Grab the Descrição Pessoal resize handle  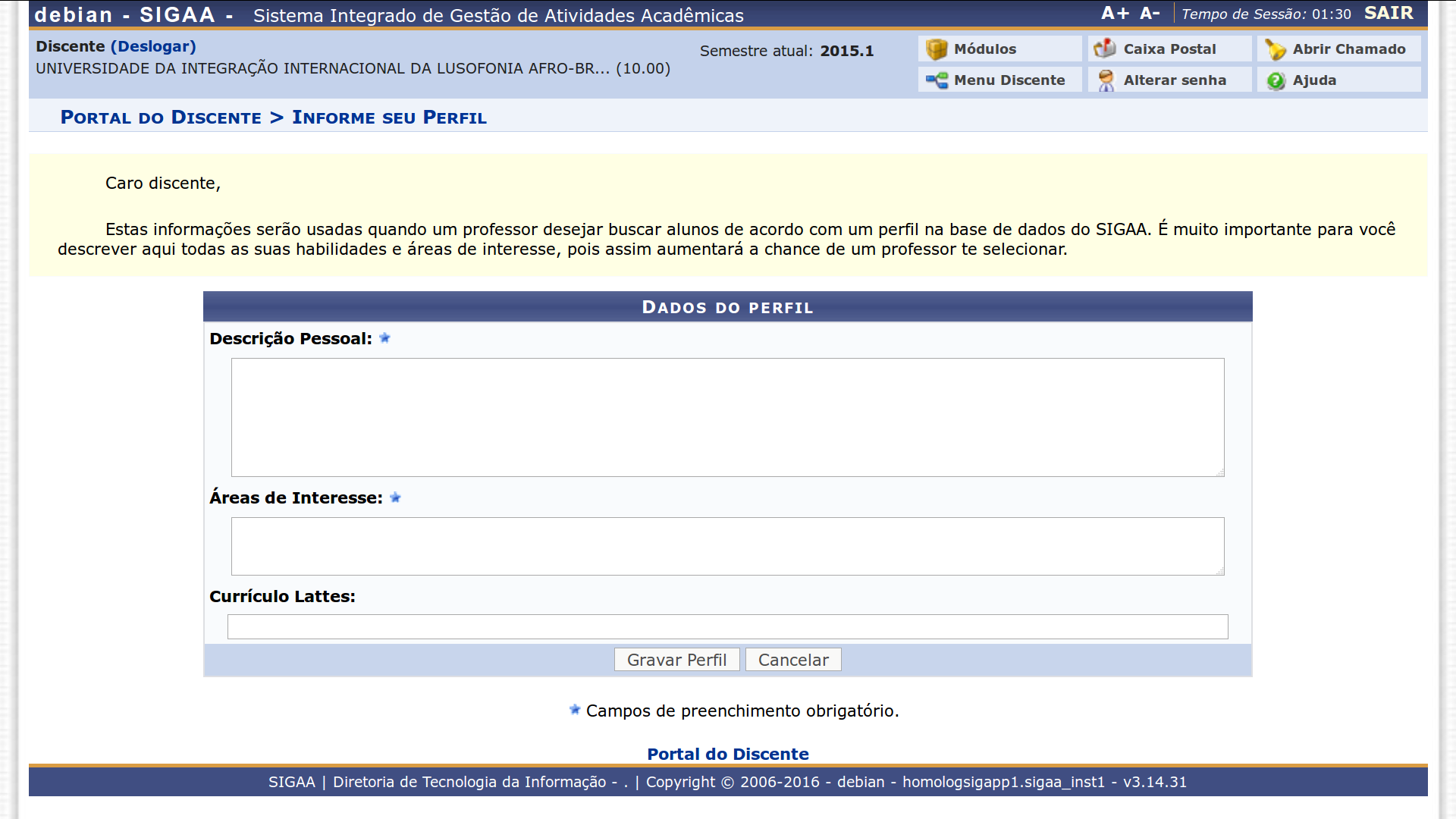tap(1220, 472)
